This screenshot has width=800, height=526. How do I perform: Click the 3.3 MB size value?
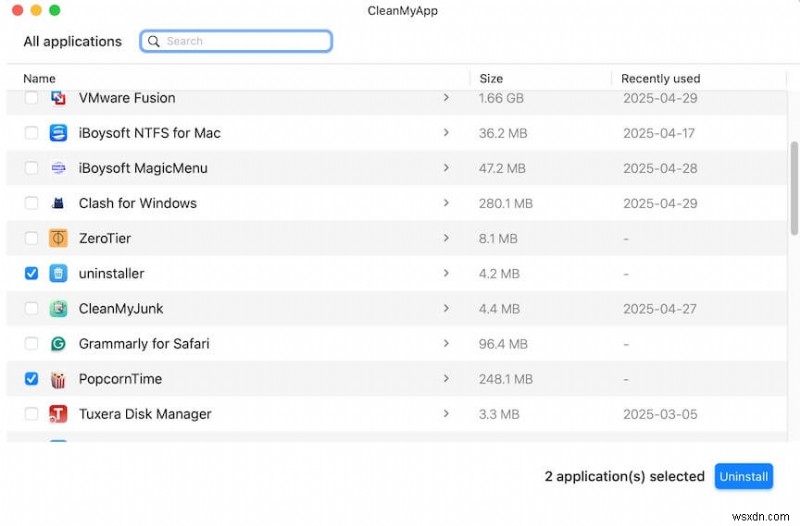click(x=499, y=414)
